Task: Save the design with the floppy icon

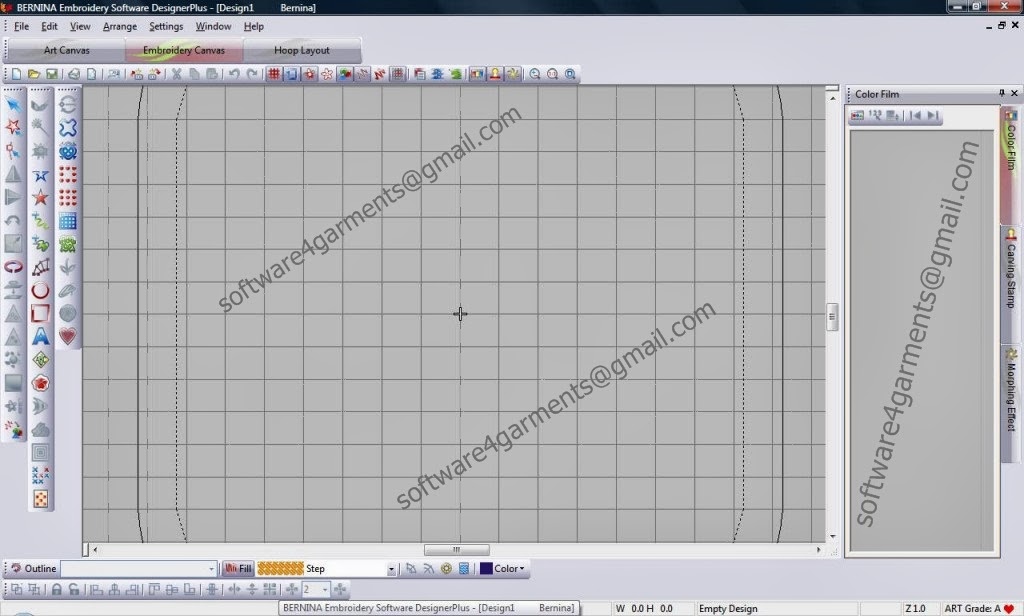Action: pyautogui.click(x=52, y=74)
